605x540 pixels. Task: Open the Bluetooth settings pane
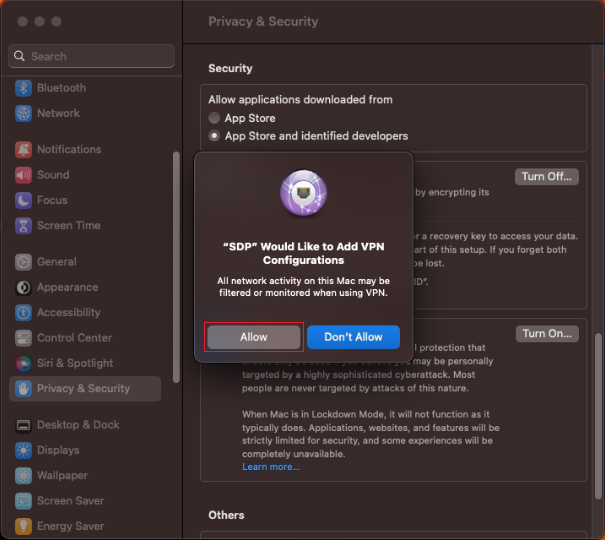(85, 88)
